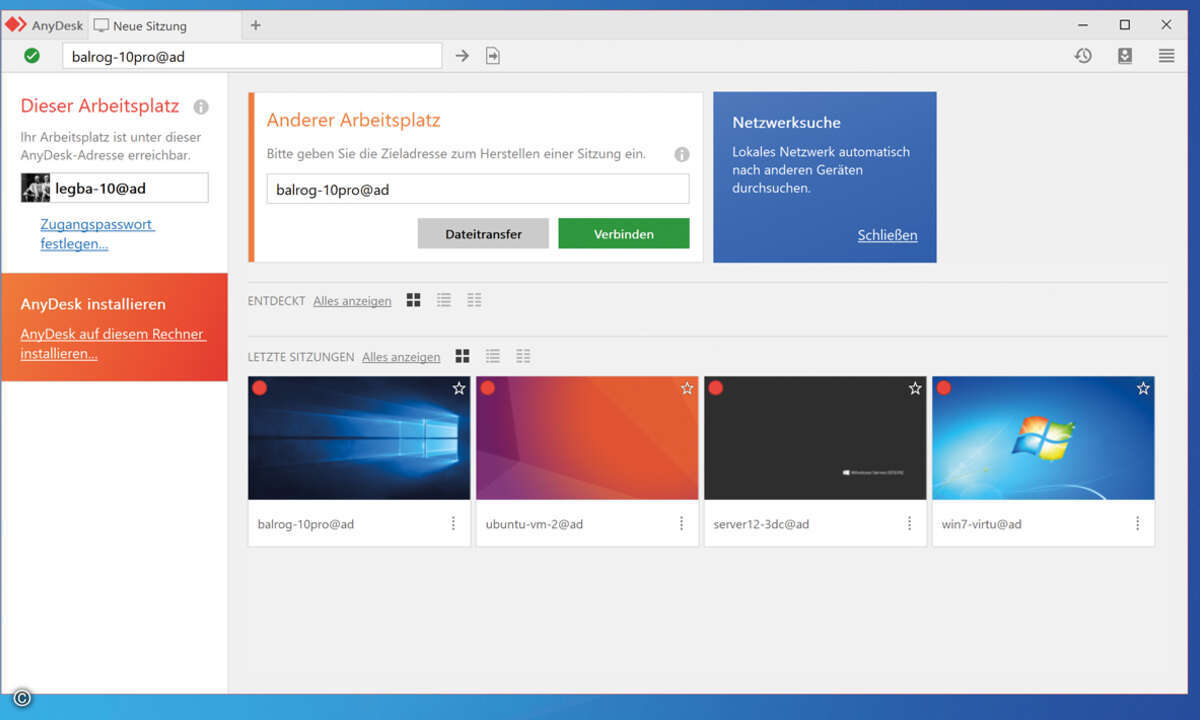
Task: Click the green connection status checkmark icon
Action: tap(32, 56)
